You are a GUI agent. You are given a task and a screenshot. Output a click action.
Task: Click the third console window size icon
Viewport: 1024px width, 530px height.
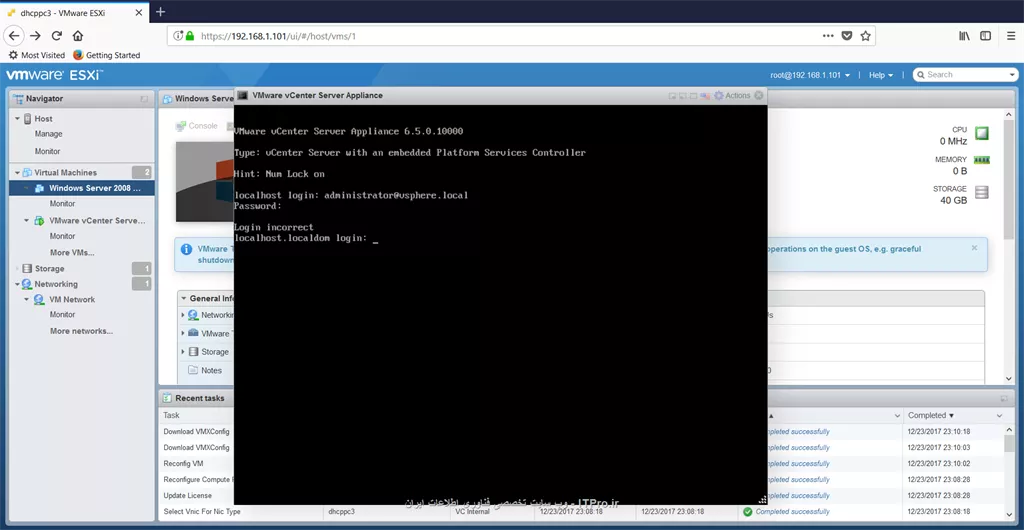[x=694, y=96]
